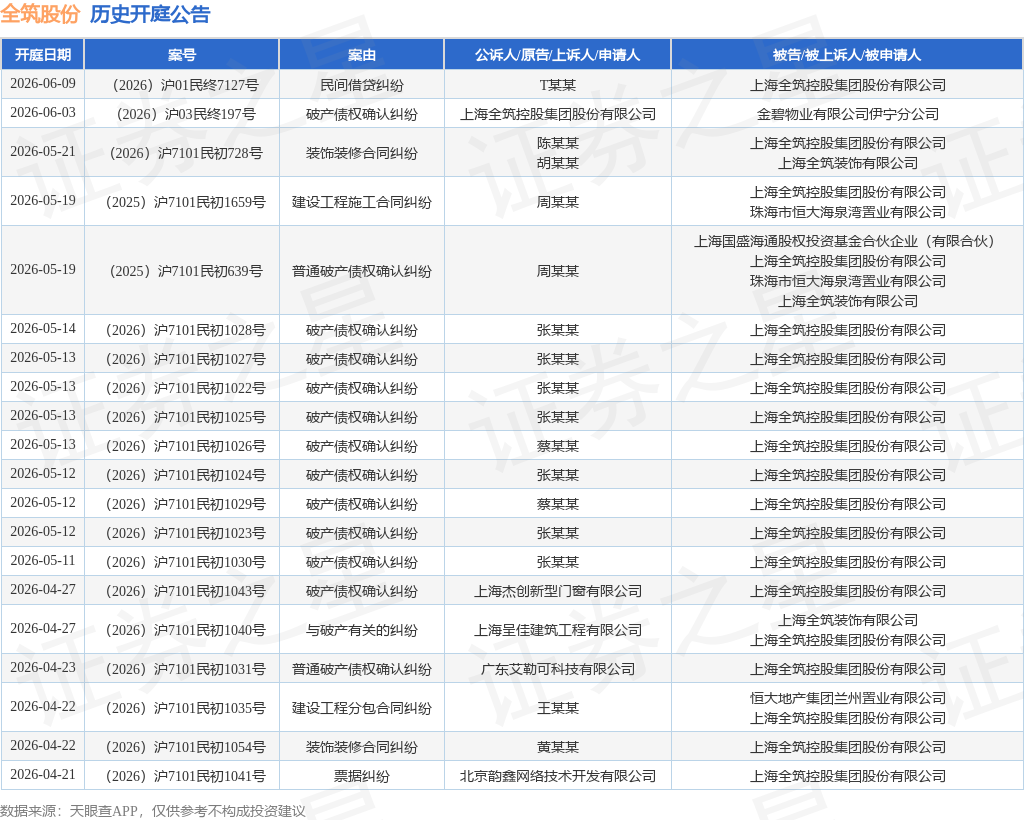This screenshot has width=1024, height=820.
Task: Click the 数据来源 天眼查APP footer note
Action: pos(153,810)
